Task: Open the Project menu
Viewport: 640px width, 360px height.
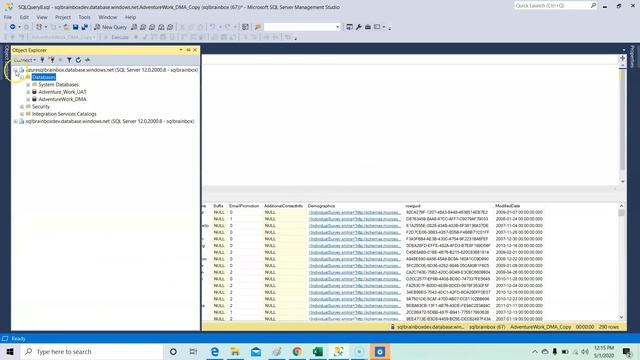Action: tap(63, 17)
